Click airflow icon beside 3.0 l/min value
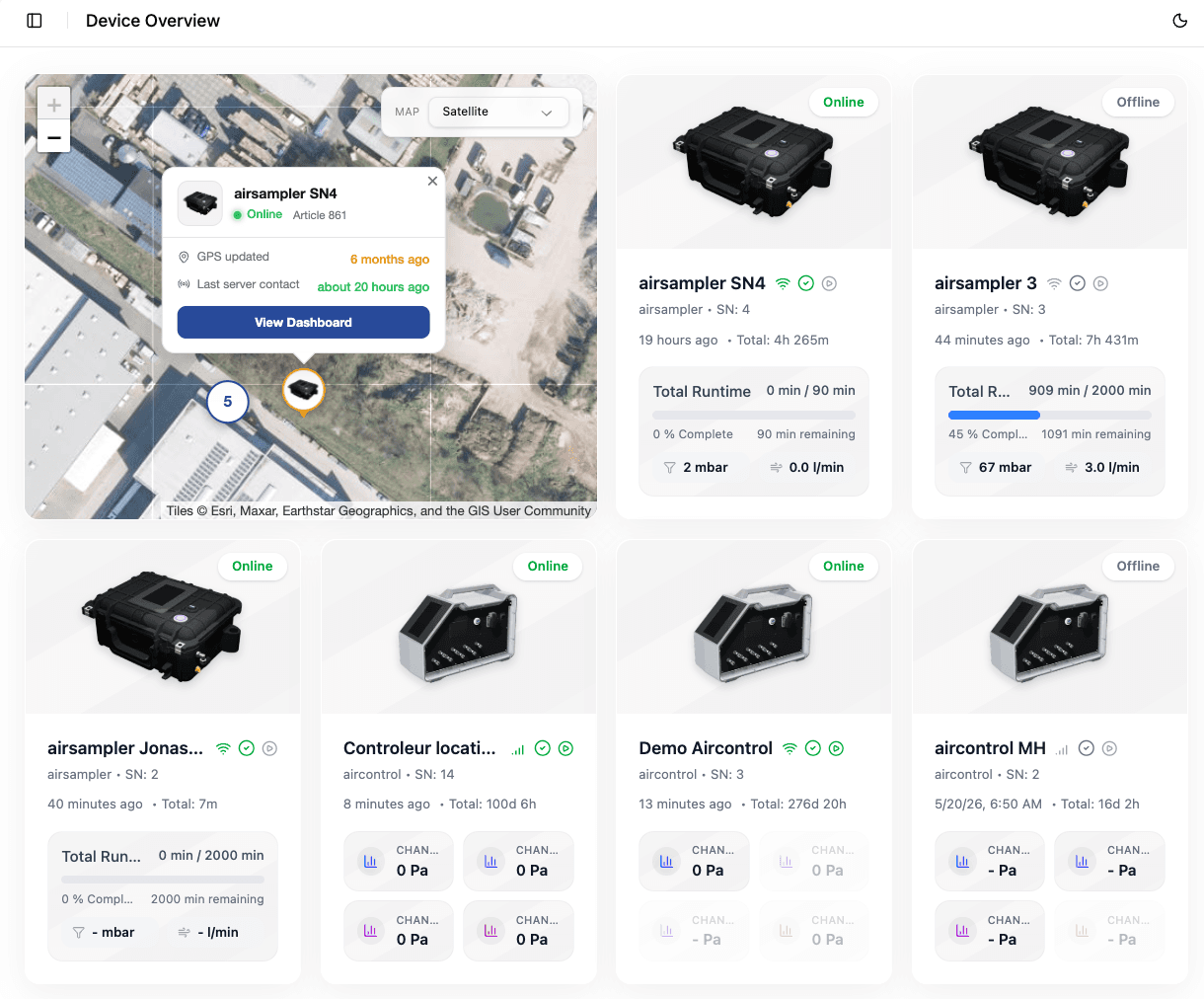1204x999 pixels. (x=1071, y=468)
